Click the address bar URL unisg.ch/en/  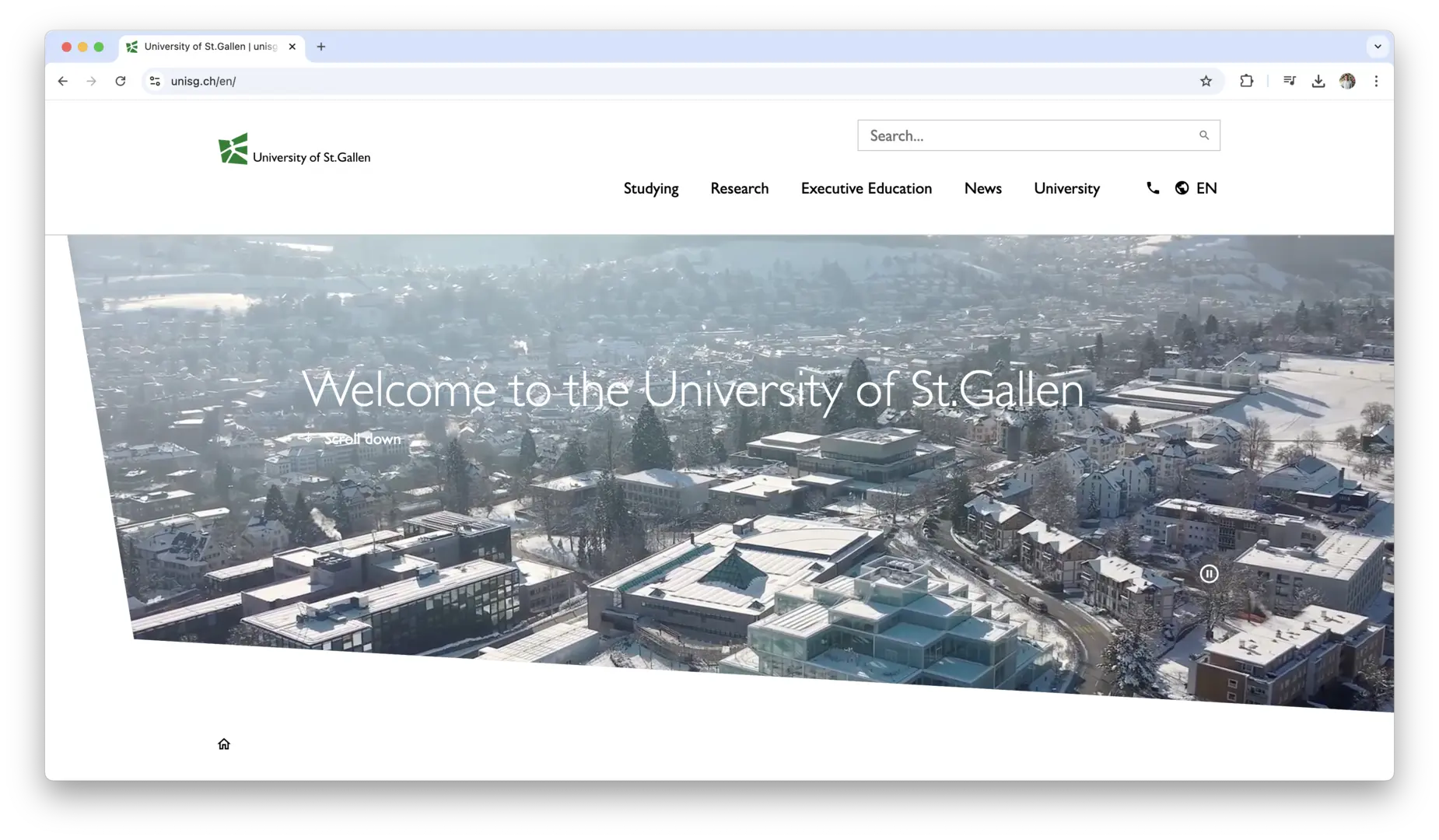point(203,81)
